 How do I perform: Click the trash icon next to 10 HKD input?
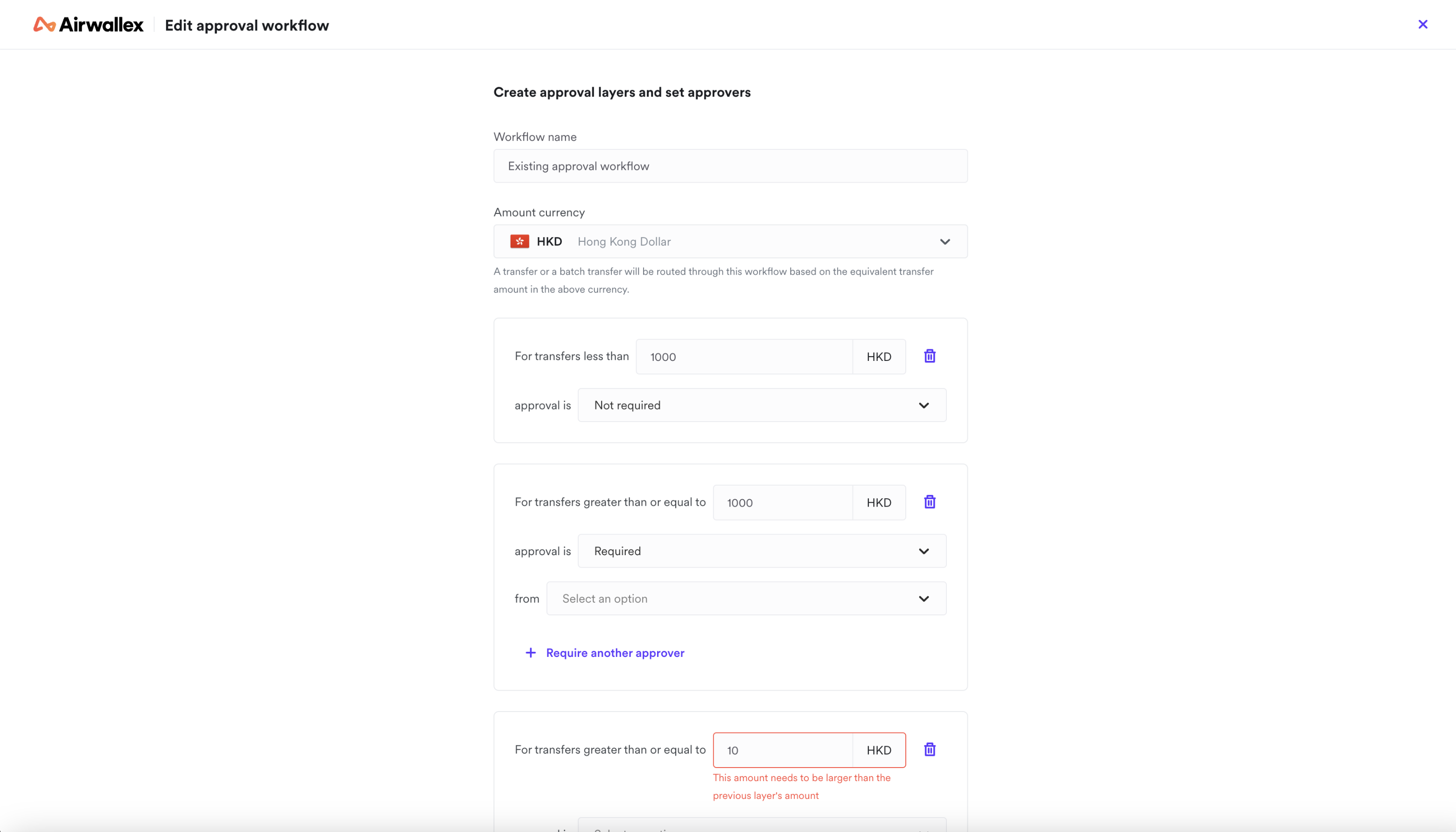tap(929, 749)
